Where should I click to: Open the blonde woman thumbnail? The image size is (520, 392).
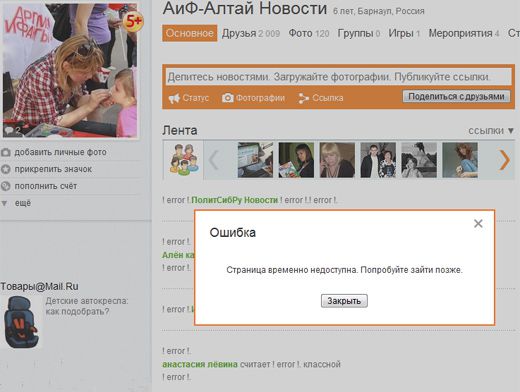(337, 160)
